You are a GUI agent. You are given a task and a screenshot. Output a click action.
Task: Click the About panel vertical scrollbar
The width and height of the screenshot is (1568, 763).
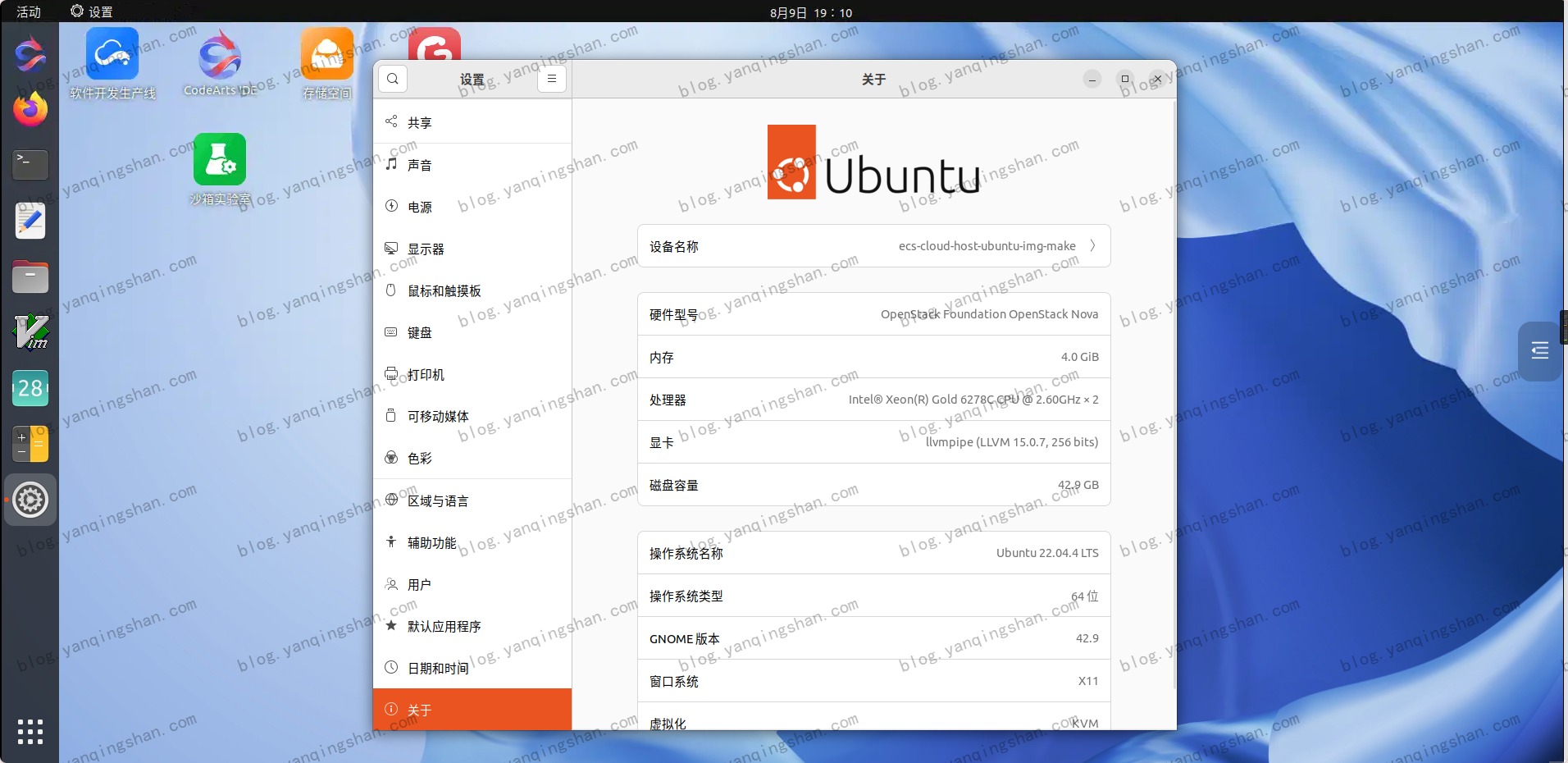click(1174, 394)
